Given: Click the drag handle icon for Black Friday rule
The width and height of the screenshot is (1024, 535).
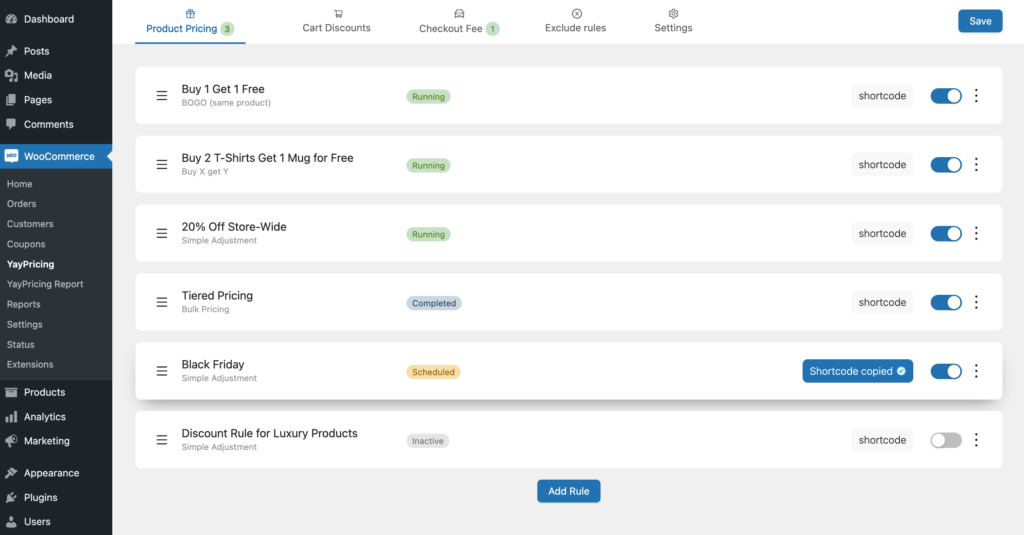Looking at the screenshot, I should (x=162, y=371).
